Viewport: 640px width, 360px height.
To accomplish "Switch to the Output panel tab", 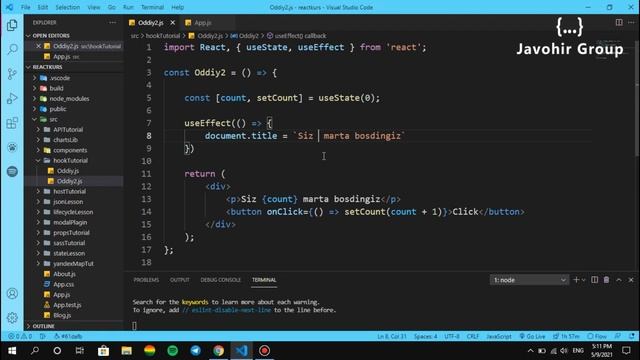I will [180, 280].
